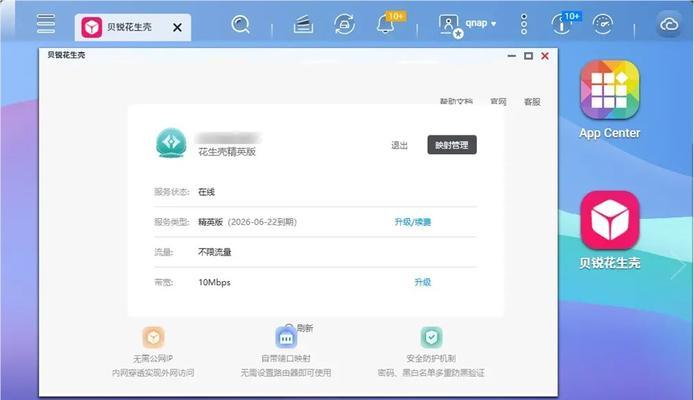Click the 自带端口映射 feature icon
The width and height of the screenshot is (694, 400).
coord(286,338)
